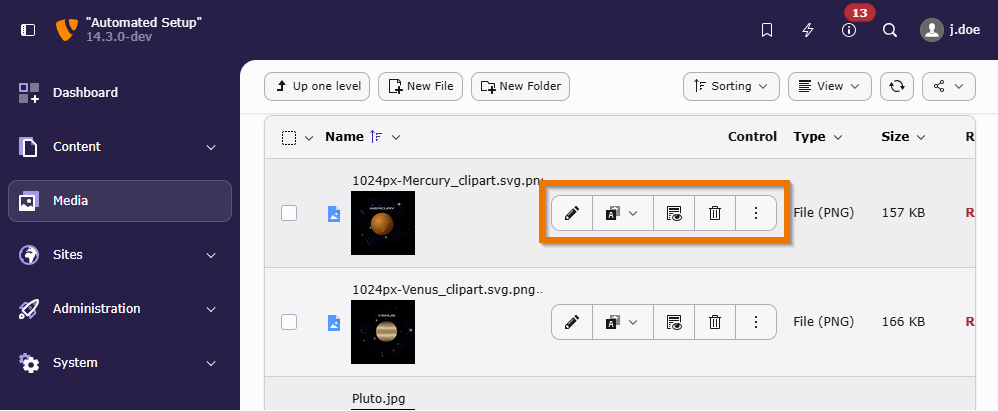Click Venus file image type icon
Image resolution: width=998 pixels, height=411 pixels.
point(334,323)
